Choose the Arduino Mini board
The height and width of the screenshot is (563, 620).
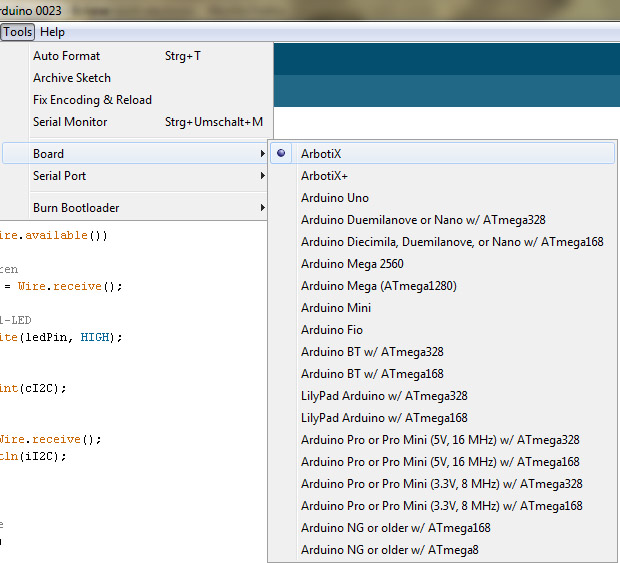(x=335, y=308)
